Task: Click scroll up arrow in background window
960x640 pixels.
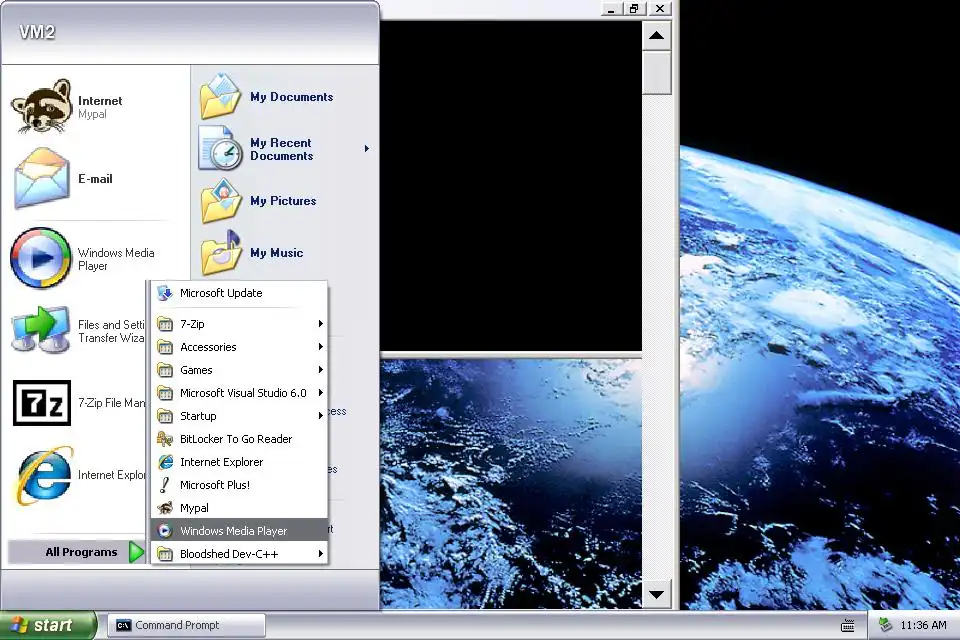Action: [656, 36]
